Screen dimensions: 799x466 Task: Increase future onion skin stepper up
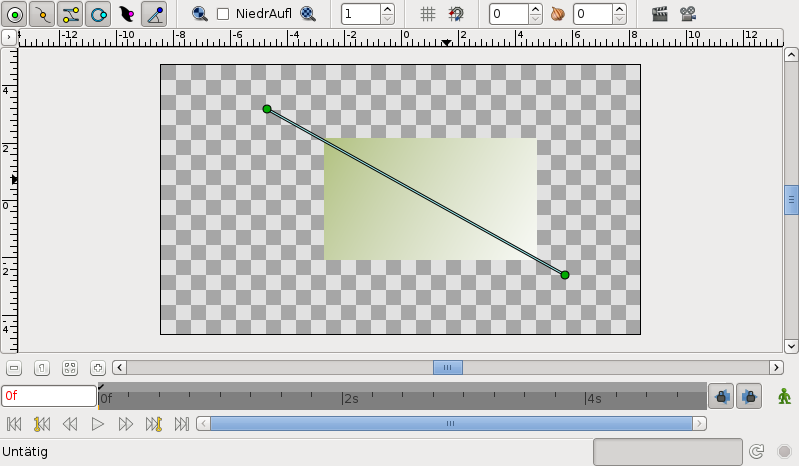click(x=619, y=9)
